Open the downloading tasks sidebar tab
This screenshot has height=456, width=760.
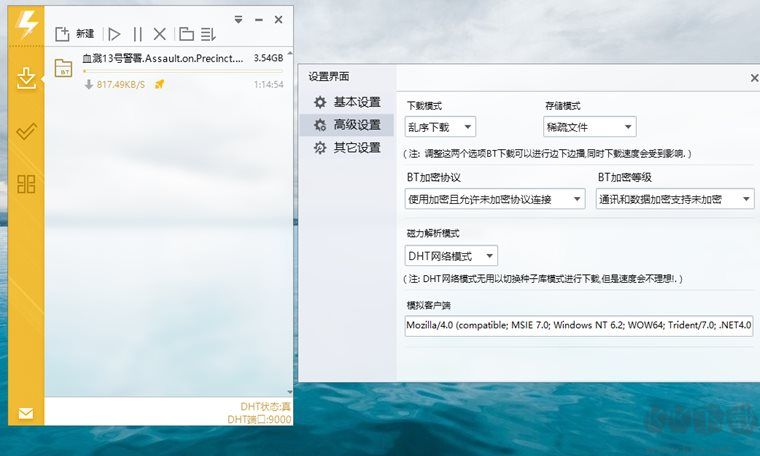[26, 79]
